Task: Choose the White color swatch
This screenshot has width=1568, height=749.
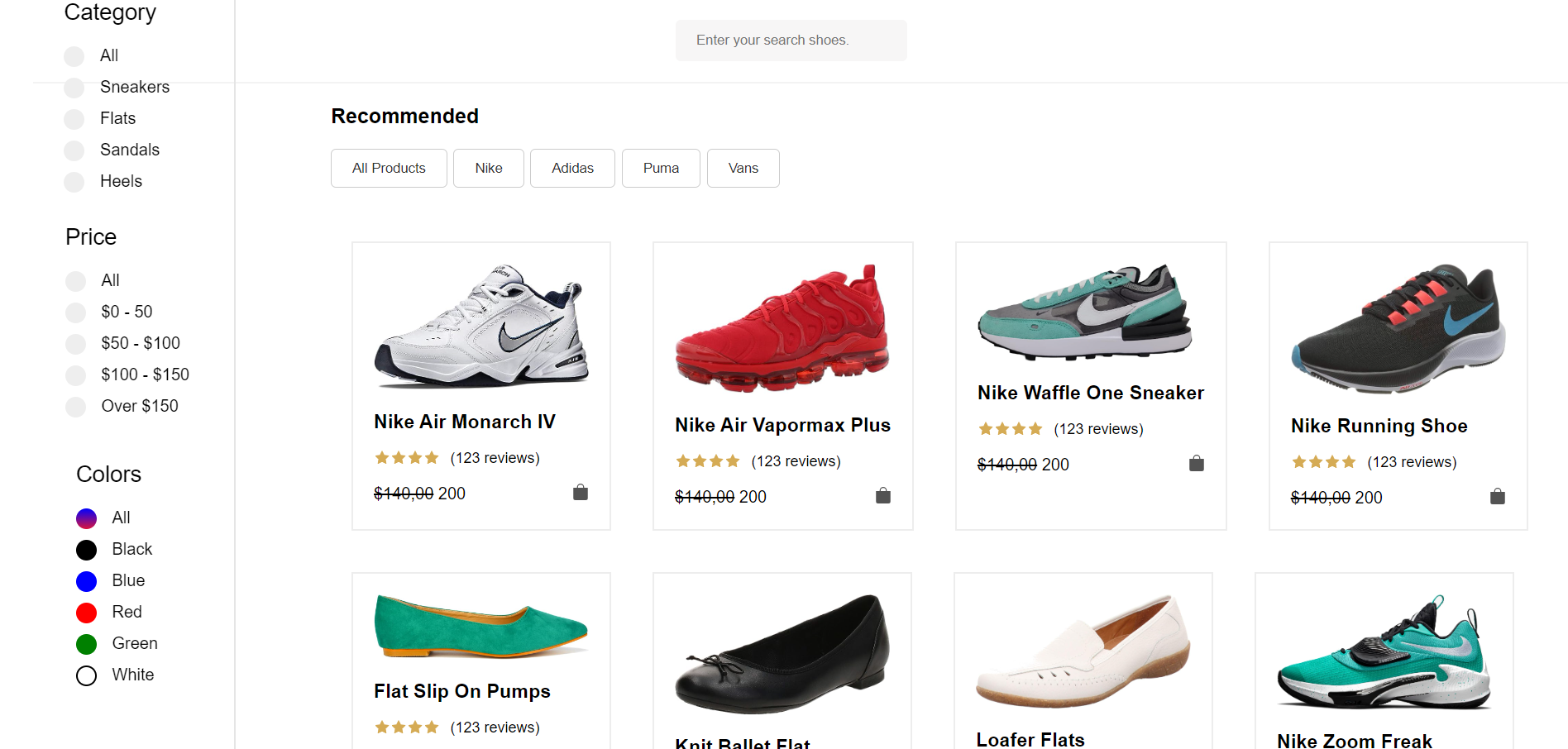Action: coord(87,675)
